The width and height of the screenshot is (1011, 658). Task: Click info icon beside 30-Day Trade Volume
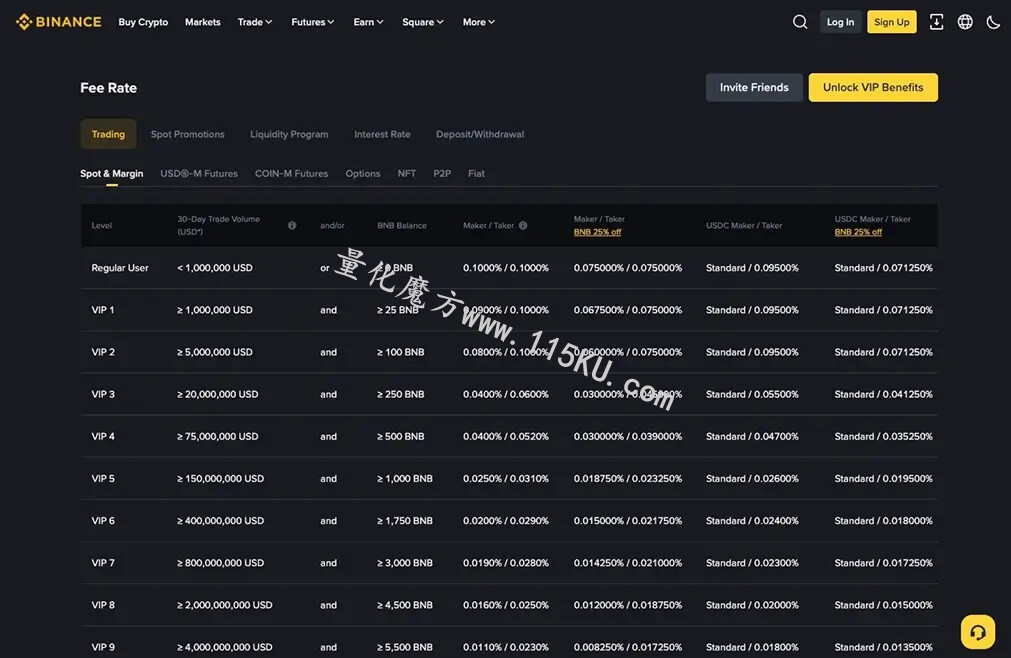pos(292,226)
